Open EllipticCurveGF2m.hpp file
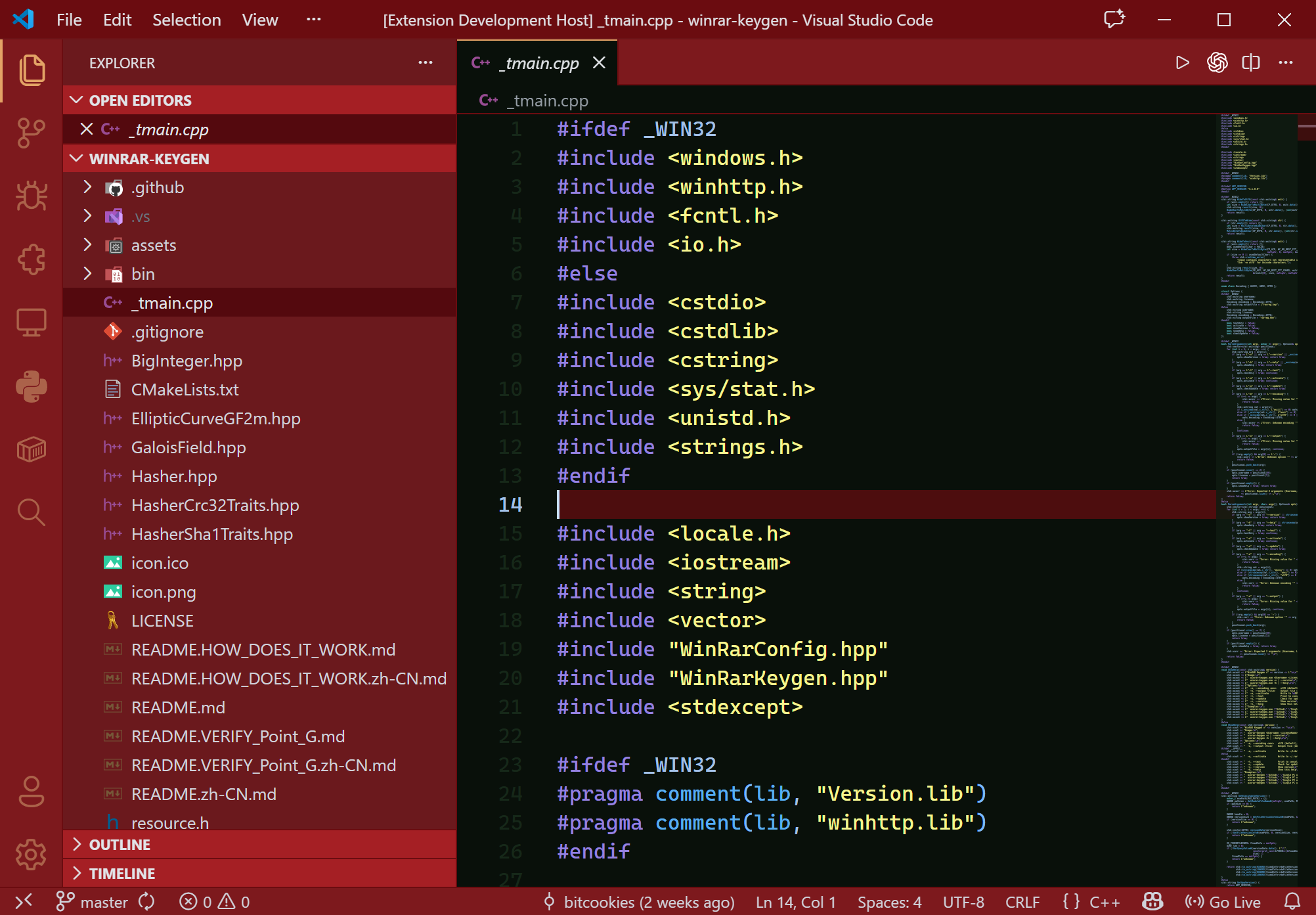 [260, 418]
